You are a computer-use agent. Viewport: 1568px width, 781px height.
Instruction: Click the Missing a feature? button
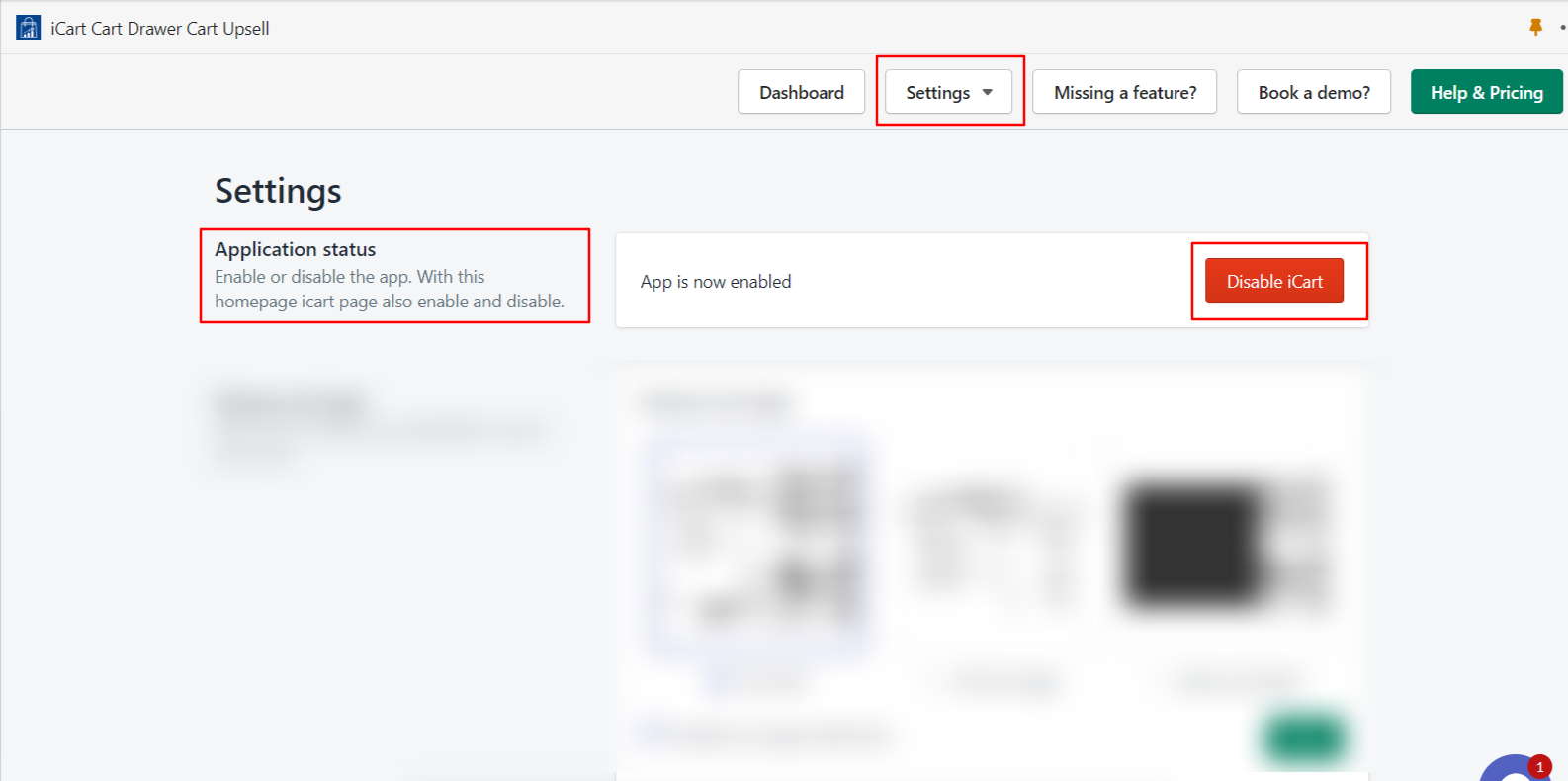pos(1124,92)
